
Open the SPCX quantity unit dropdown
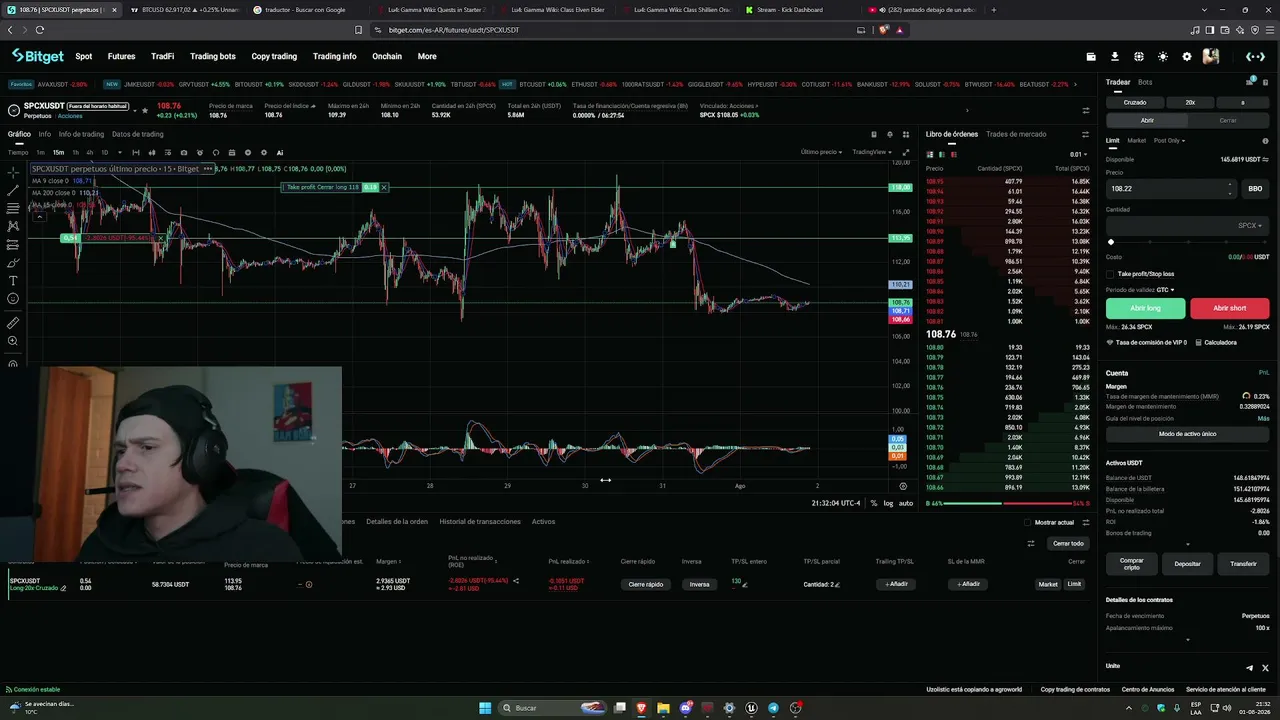[1250, 226]
